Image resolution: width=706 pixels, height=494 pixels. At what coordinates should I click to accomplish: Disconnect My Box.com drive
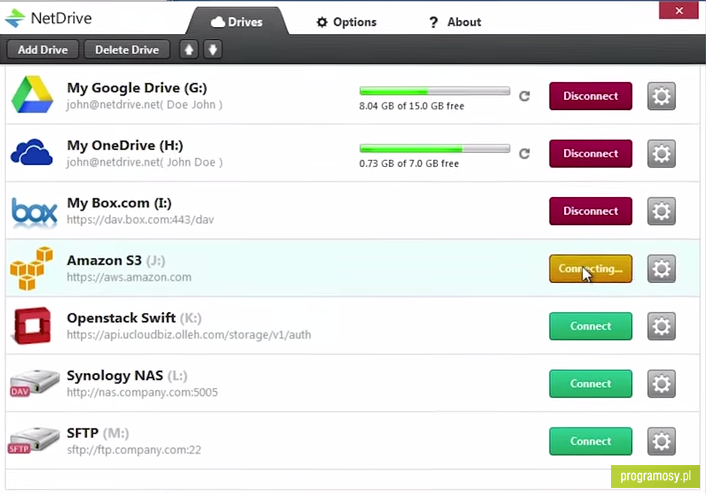[590, 211]
